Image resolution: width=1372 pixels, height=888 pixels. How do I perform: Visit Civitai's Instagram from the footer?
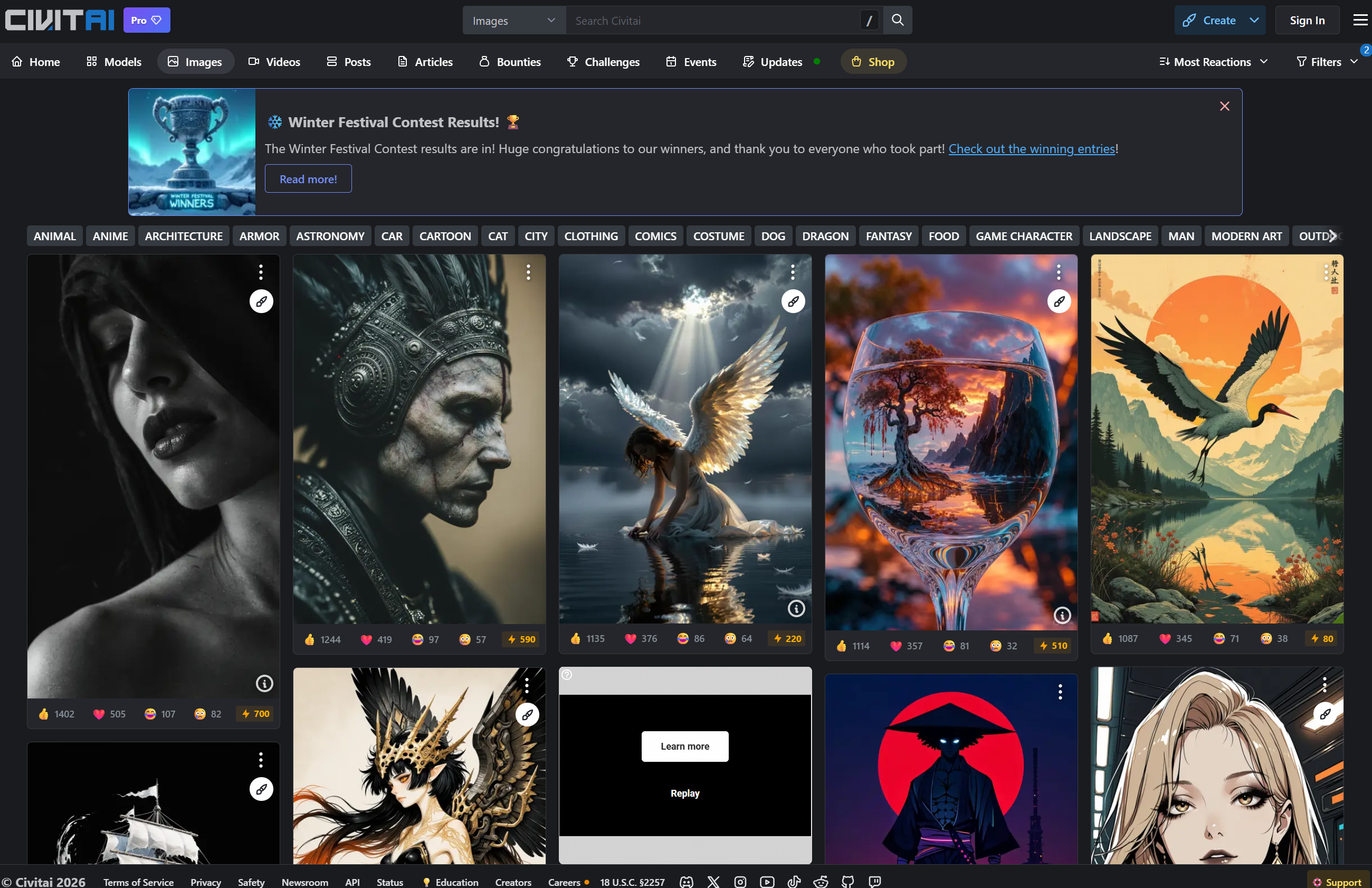pyautogui.click(x=740, y=881)
